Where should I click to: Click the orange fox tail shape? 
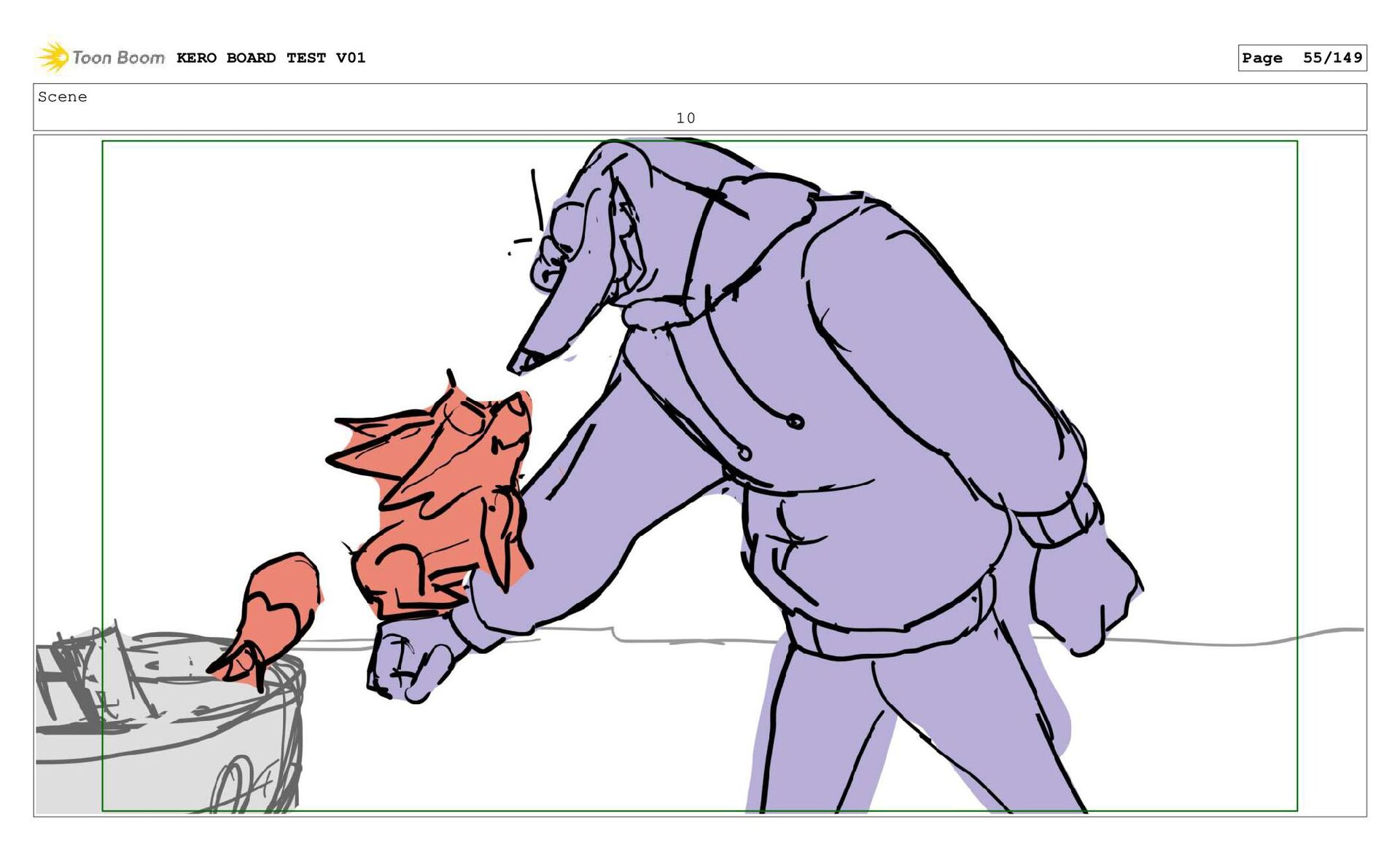click(x=277, y=609)
